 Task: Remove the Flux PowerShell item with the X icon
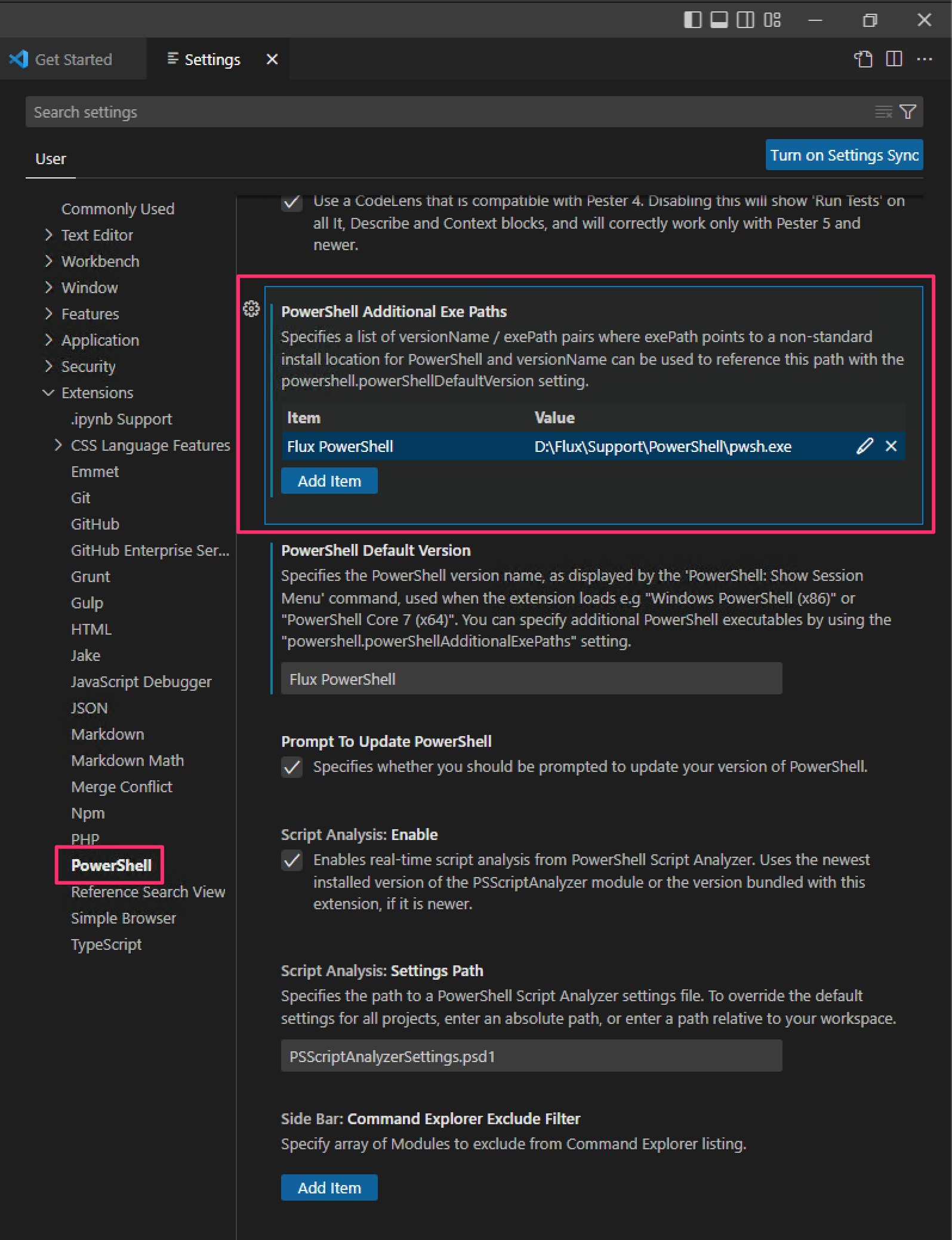pyautogui.click(x=891, y=446)
